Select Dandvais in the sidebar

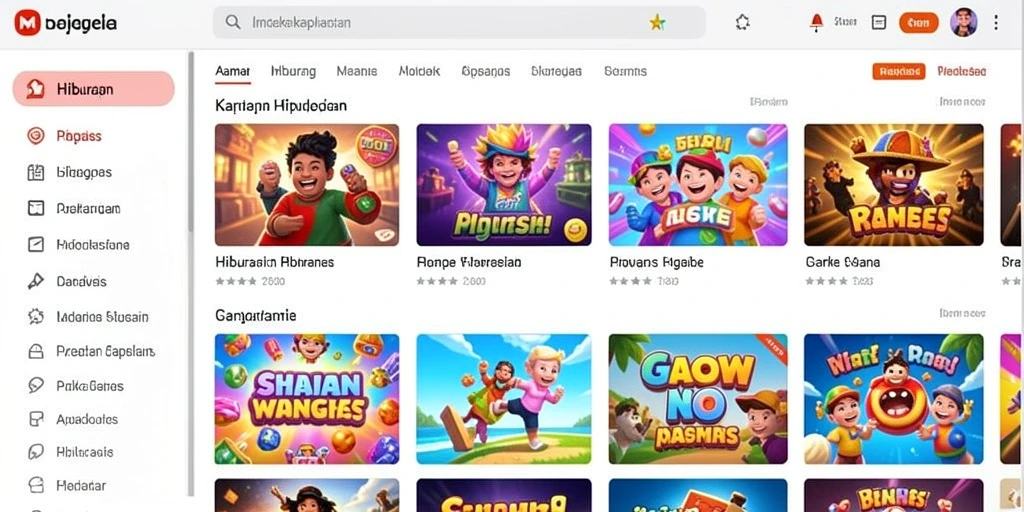tap(81, 281)
